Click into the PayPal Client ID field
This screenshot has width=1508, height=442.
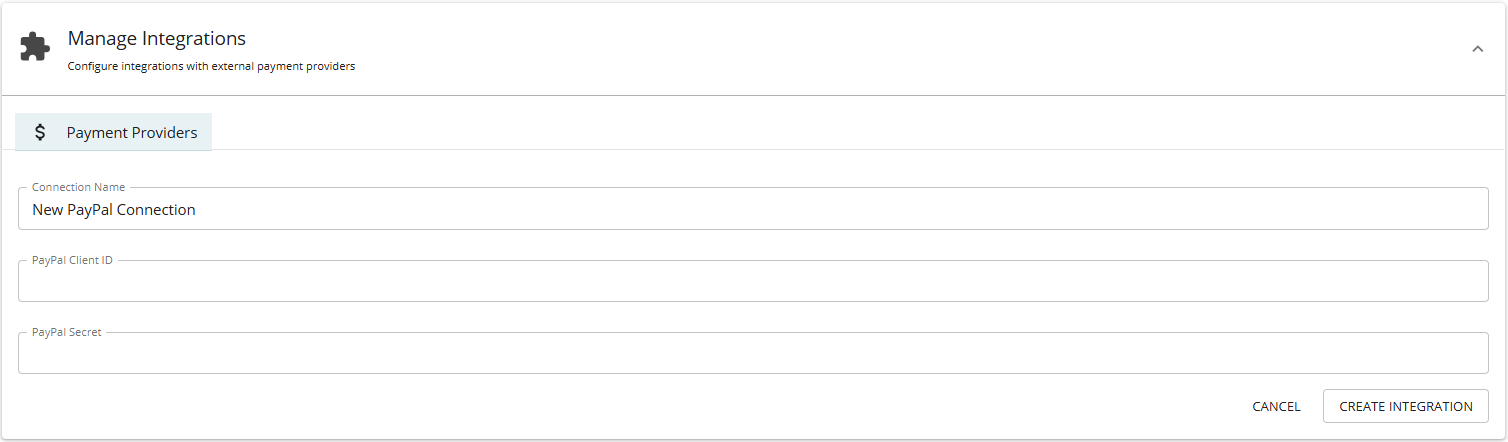coord(752,282)
